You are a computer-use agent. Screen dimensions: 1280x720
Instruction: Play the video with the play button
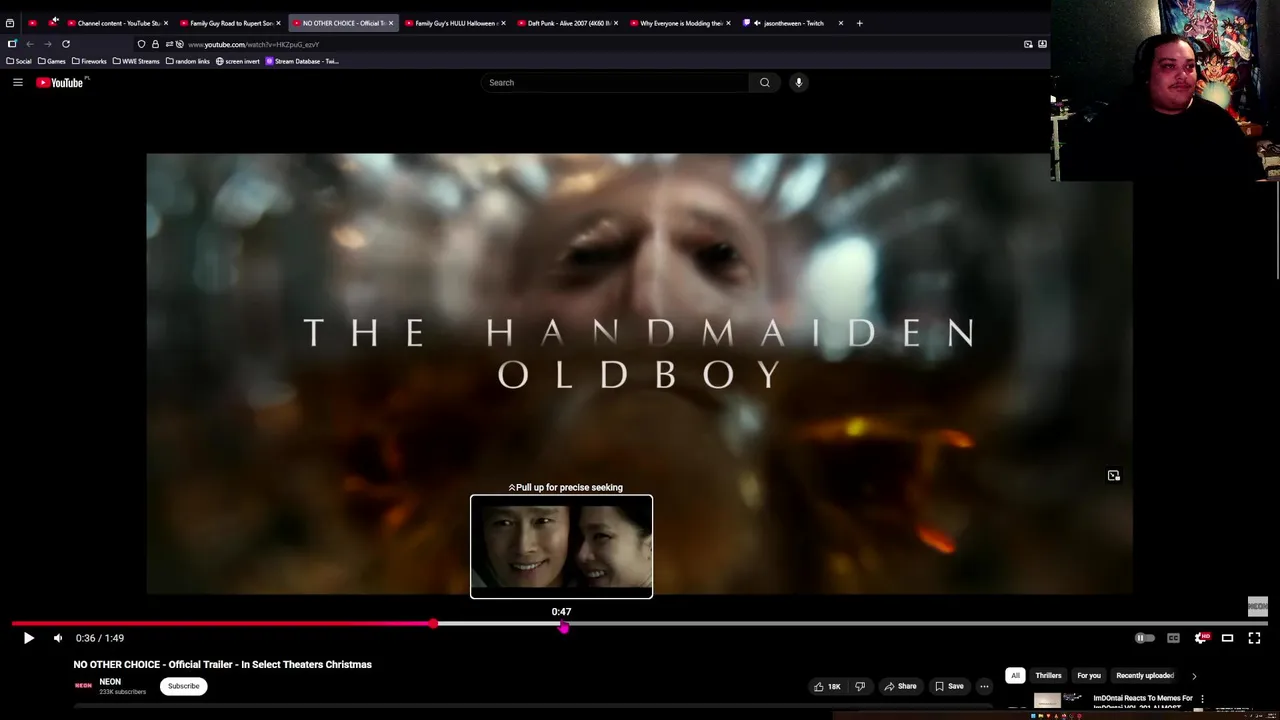tap(28, 638)
